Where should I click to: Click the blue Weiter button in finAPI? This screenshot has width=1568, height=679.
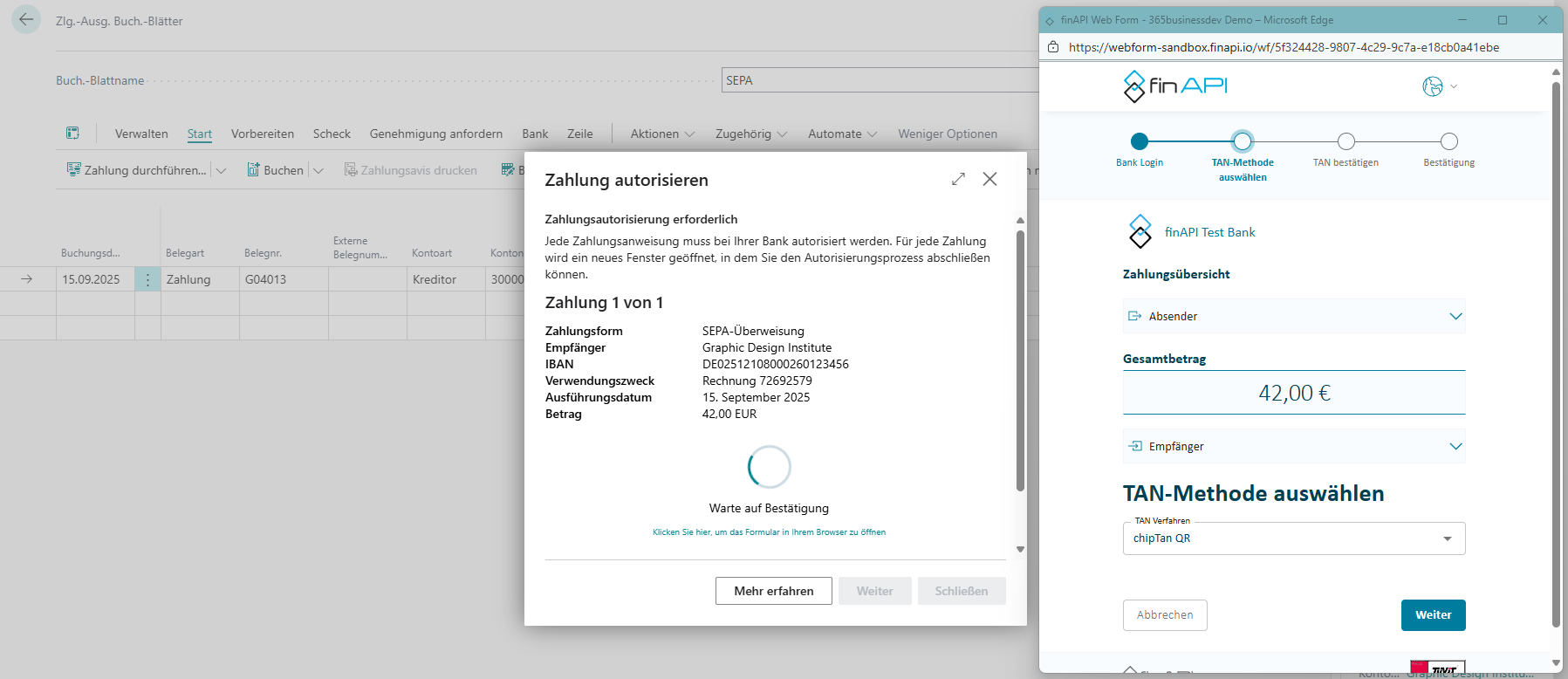pos(1433,614)
